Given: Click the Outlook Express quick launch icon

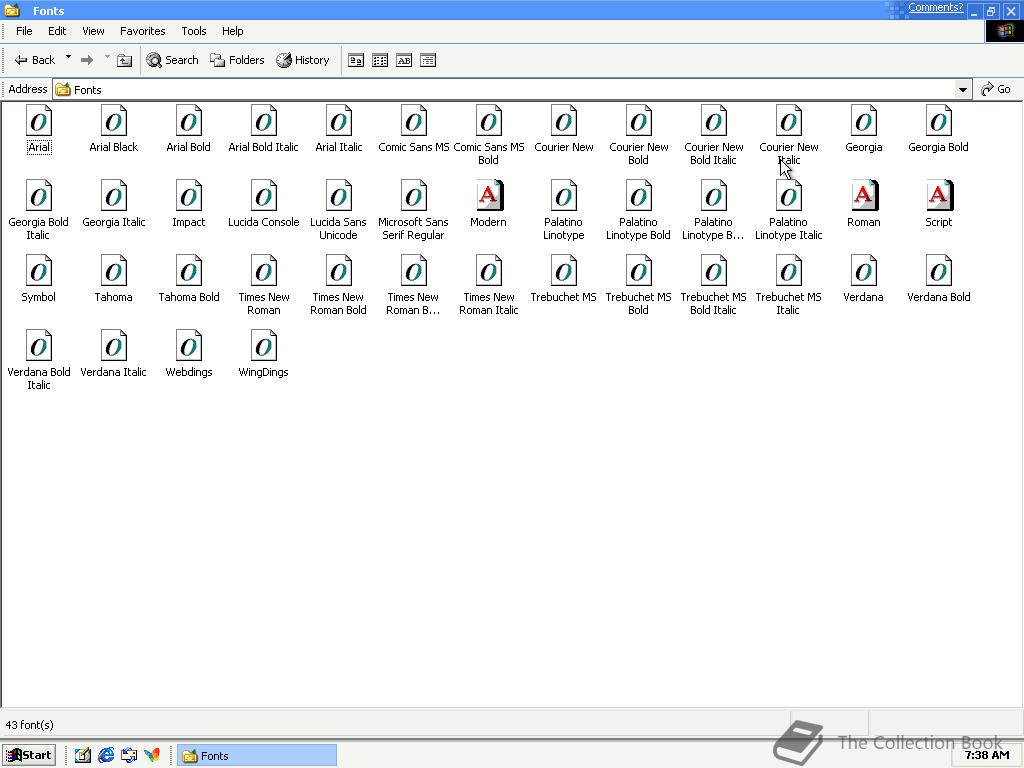Looking at the screenshot, I should pyautogui.click(x=129, y=756).
